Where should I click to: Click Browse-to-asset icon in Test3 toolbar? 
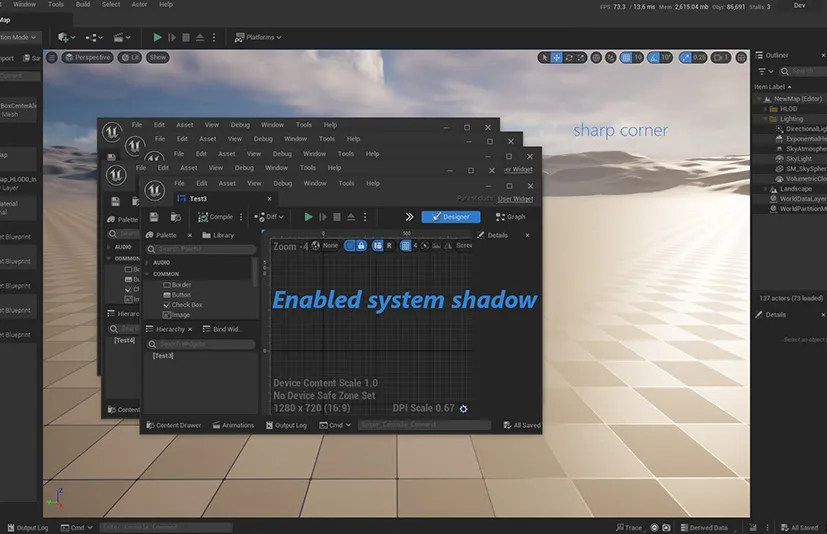pos(176,217)
